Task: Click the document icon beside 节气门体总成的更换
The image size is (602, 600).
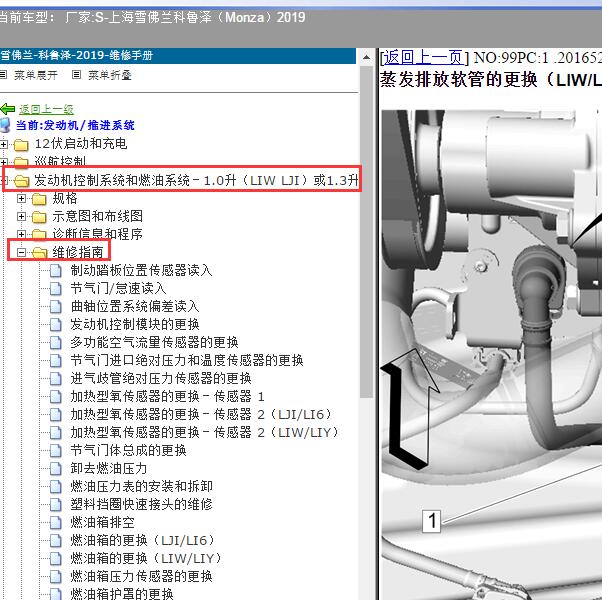Action: (56, 451)
